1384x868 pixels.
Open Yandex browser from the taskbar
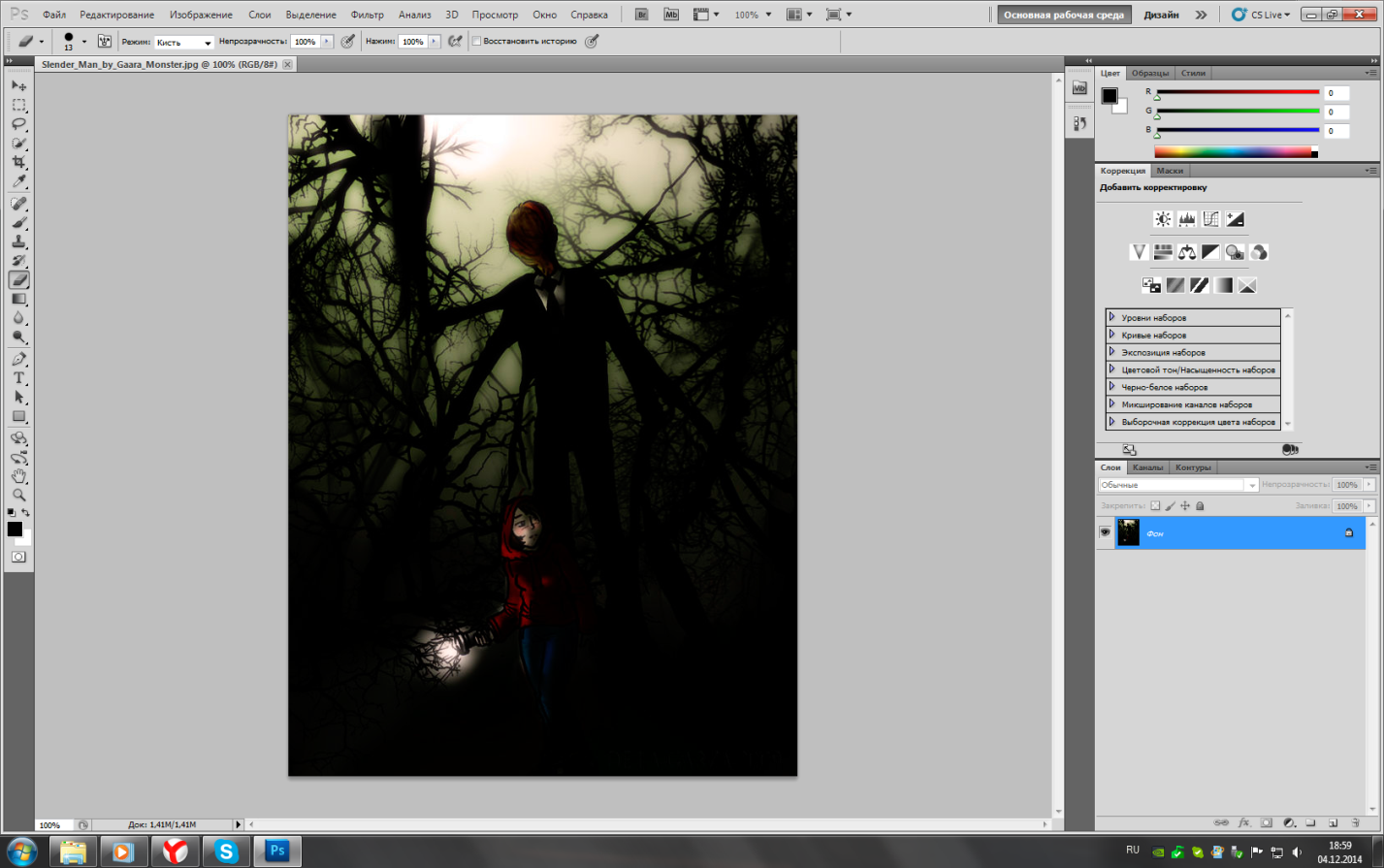pyautogui.click(x=176, y=852)
